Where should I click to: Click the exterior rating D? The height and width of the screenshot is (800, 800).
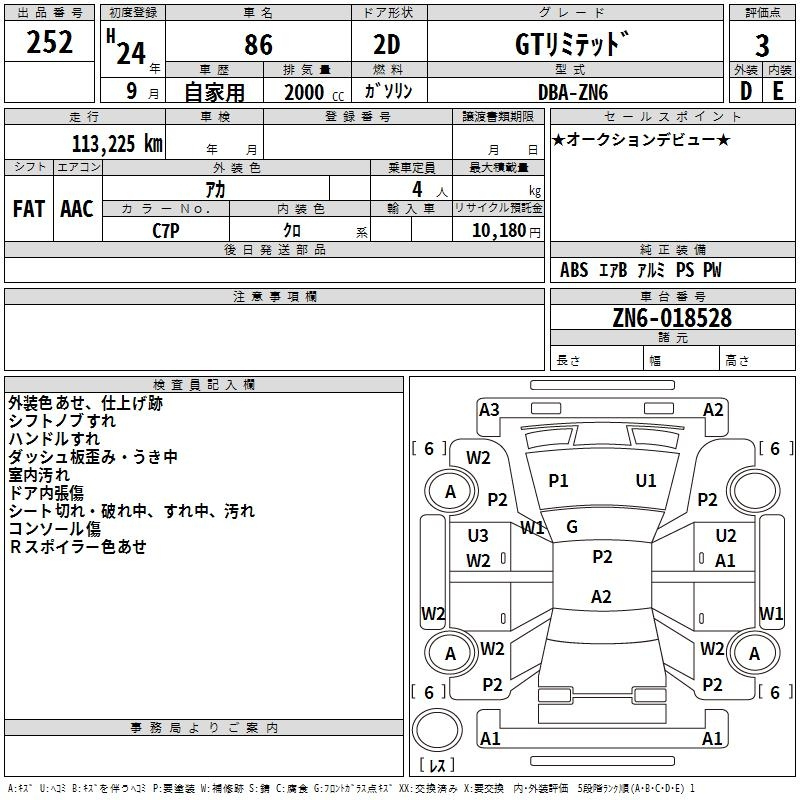[x=745, y=91]
